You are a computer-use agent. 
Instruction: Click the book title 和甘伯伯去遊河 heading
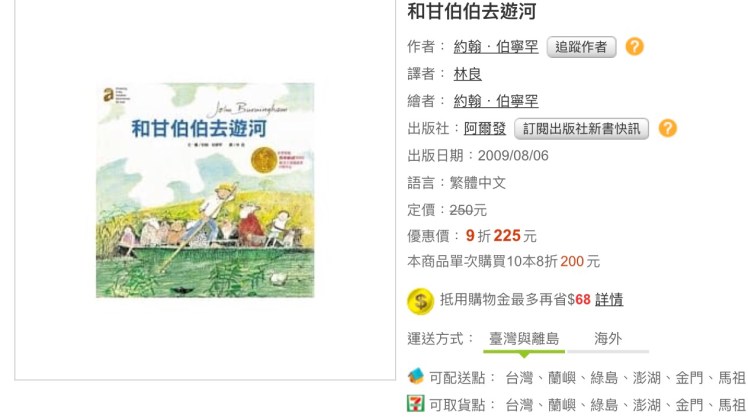[x=472, y=11]
